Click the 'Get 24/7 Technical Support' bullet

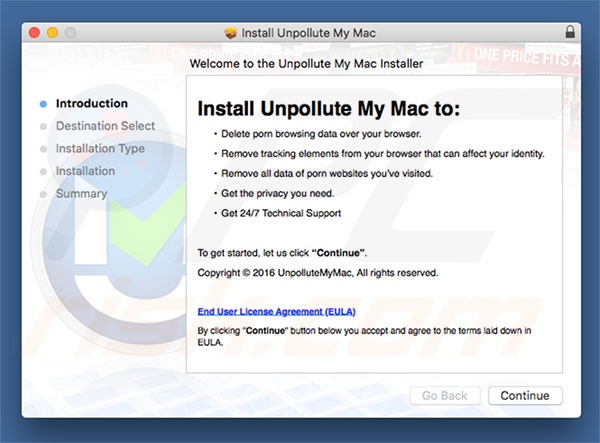point(281,213)
